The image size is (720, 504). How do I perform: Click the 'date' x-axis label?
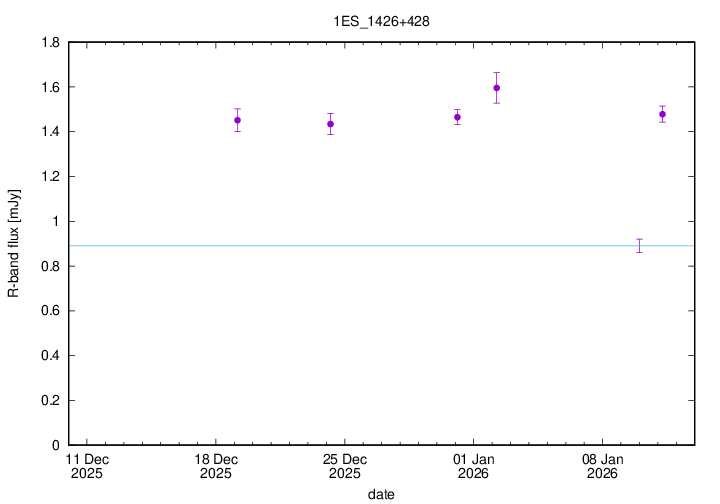click(x=380, y=494)
